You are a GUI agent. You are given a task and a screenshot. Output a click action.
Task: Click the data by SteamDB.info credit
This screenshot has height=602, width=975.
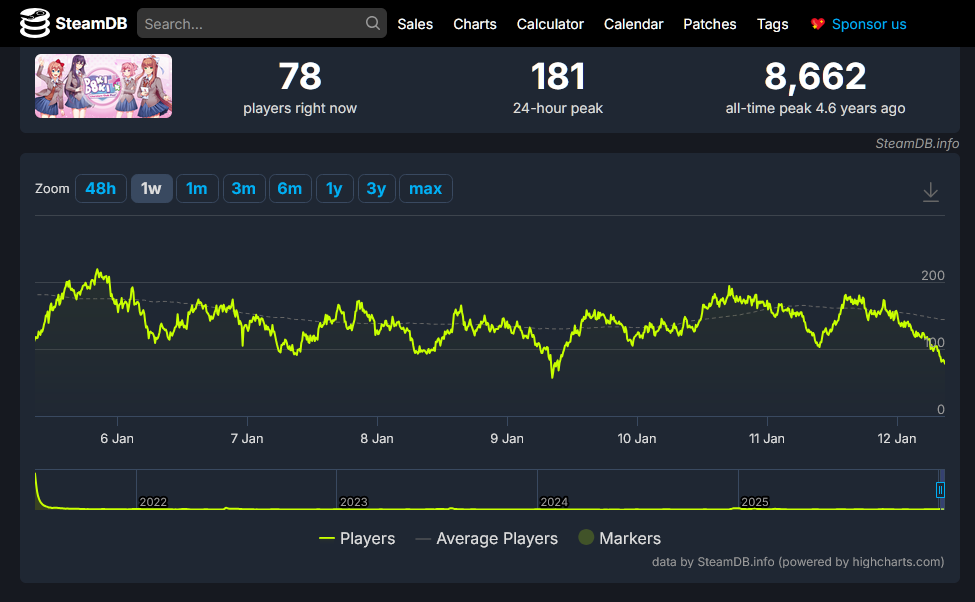[x=798, y=562]
